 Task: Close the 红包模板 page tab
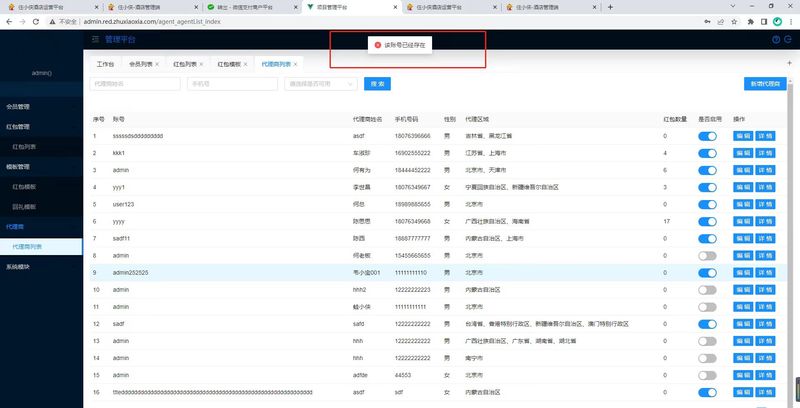point(245,64)
